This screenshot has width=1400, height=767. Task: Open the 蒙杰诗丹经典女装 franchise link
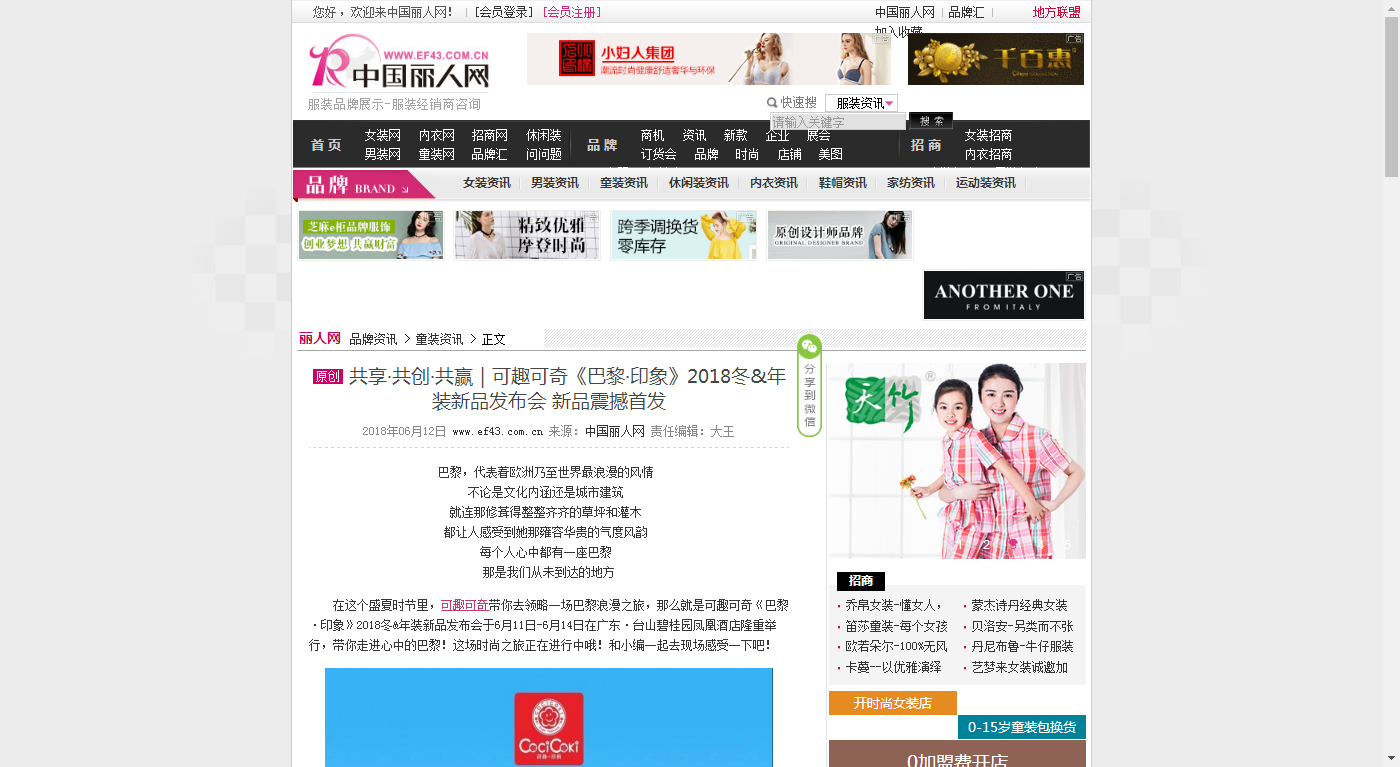[1019, 605]
